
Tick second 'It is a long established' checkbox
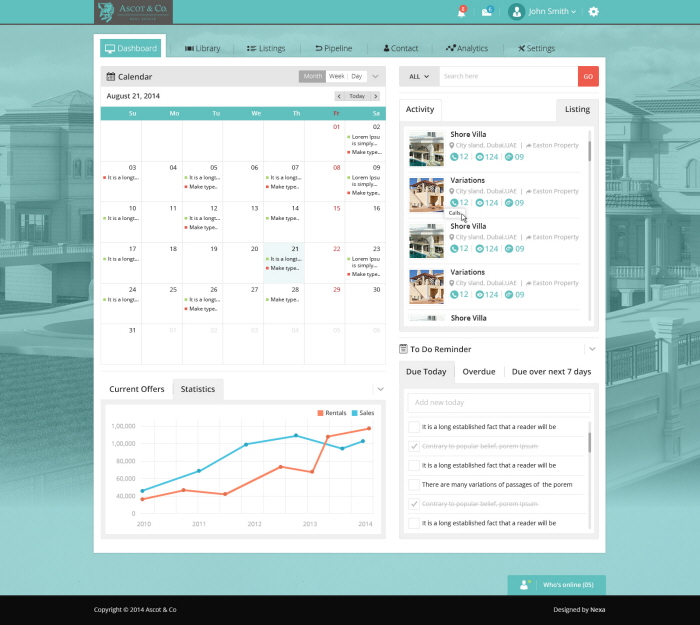(x=414, y=465)
